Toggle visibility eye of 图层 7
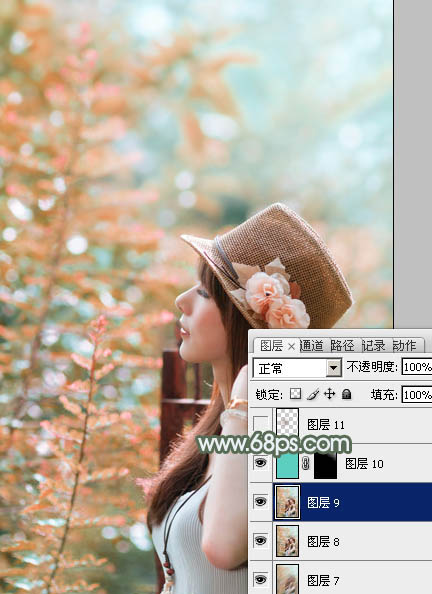The image size is (432, 594). [260, 579]
